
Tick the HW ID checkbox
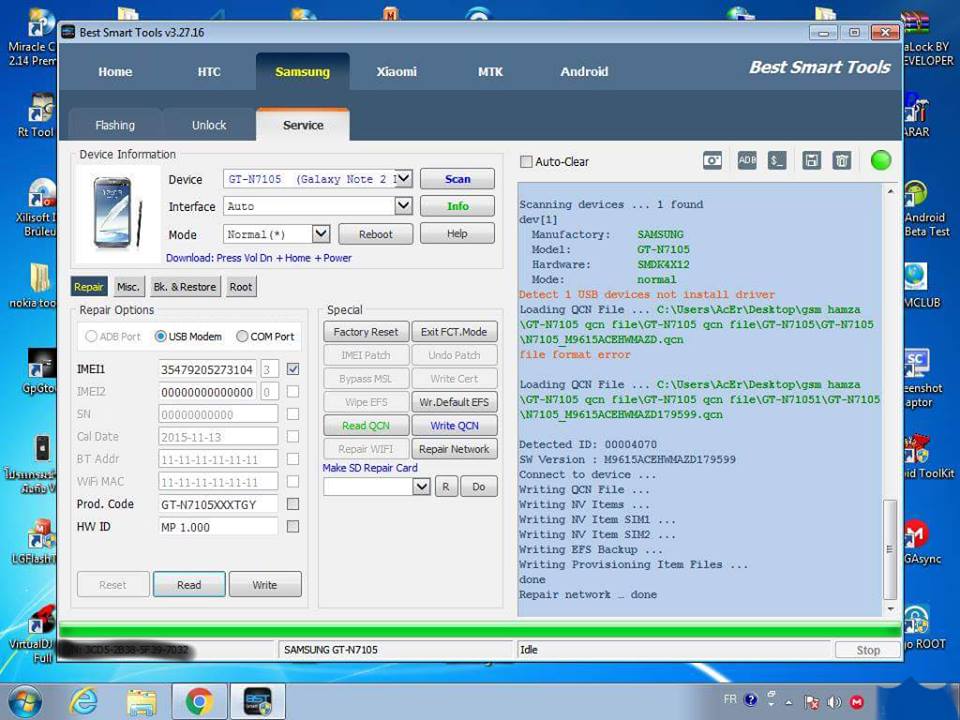pos(293,527)
